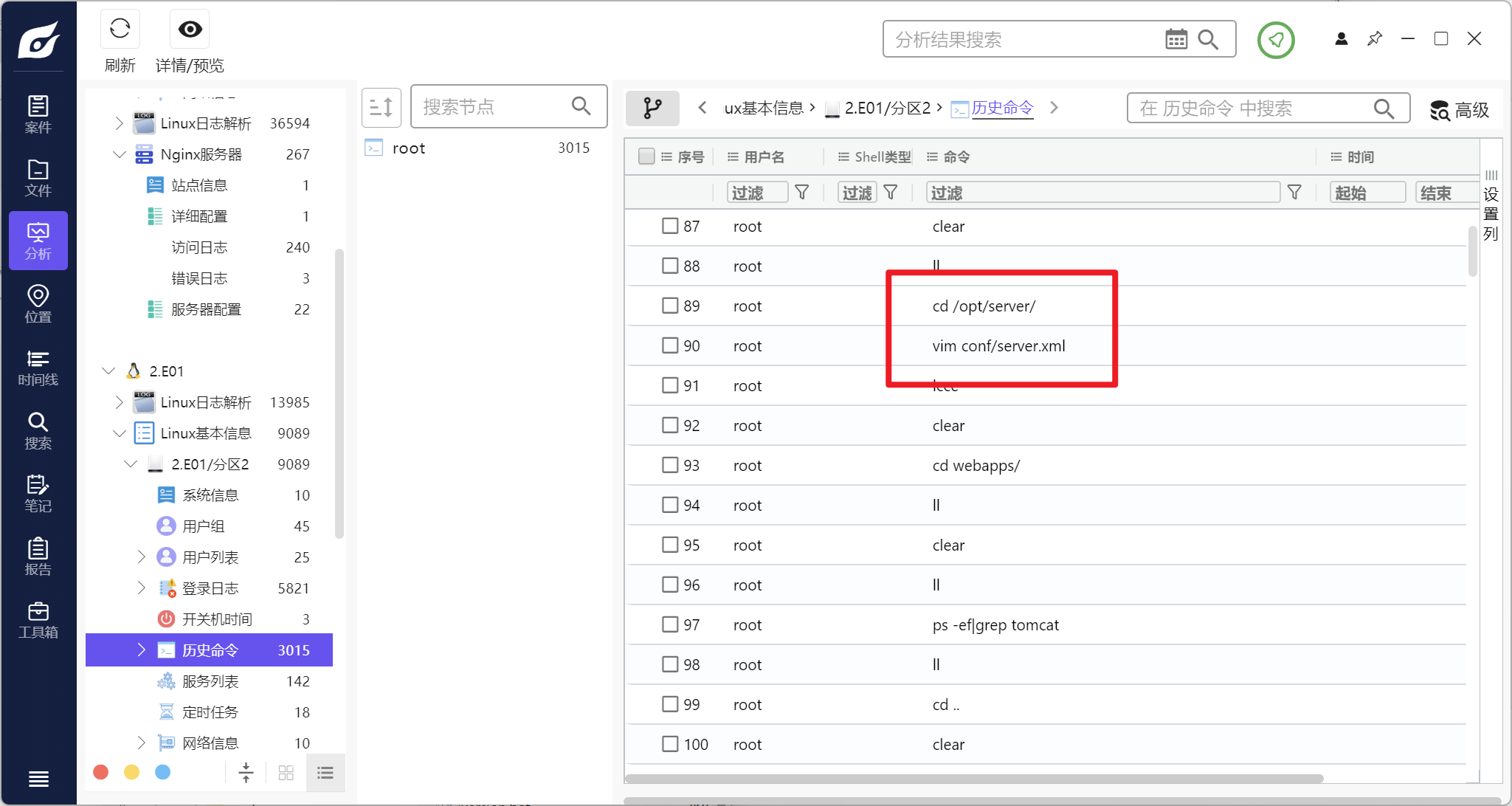Image resolution: width=1512 pixels, height=806 pixels.
Task: Check the checkbox for row 99
Action: tap(670, 704)
